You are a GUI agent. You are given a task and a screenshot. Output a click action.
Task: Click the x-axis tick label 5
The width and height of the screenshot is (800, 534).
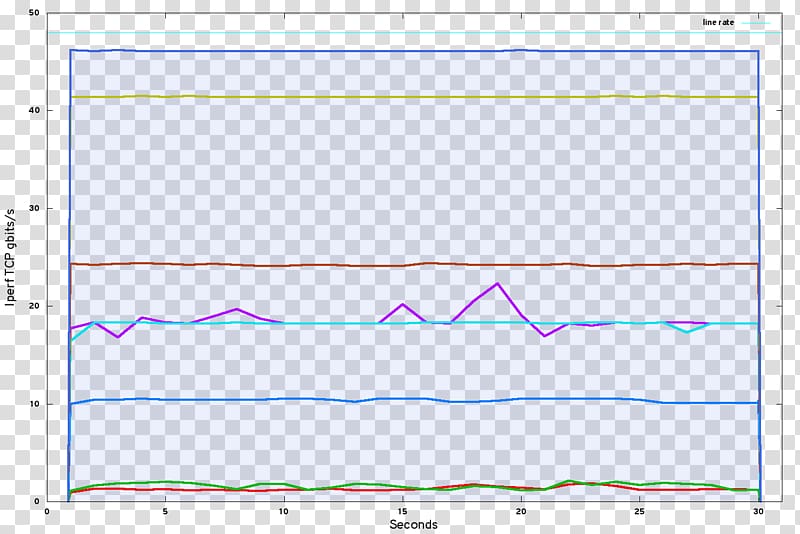[166, 511]
